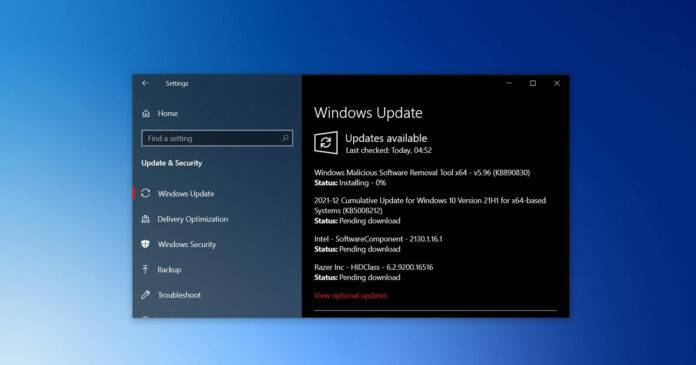
Task: Open the Home icon in sidebar
Action: click(x=146, y=114)
